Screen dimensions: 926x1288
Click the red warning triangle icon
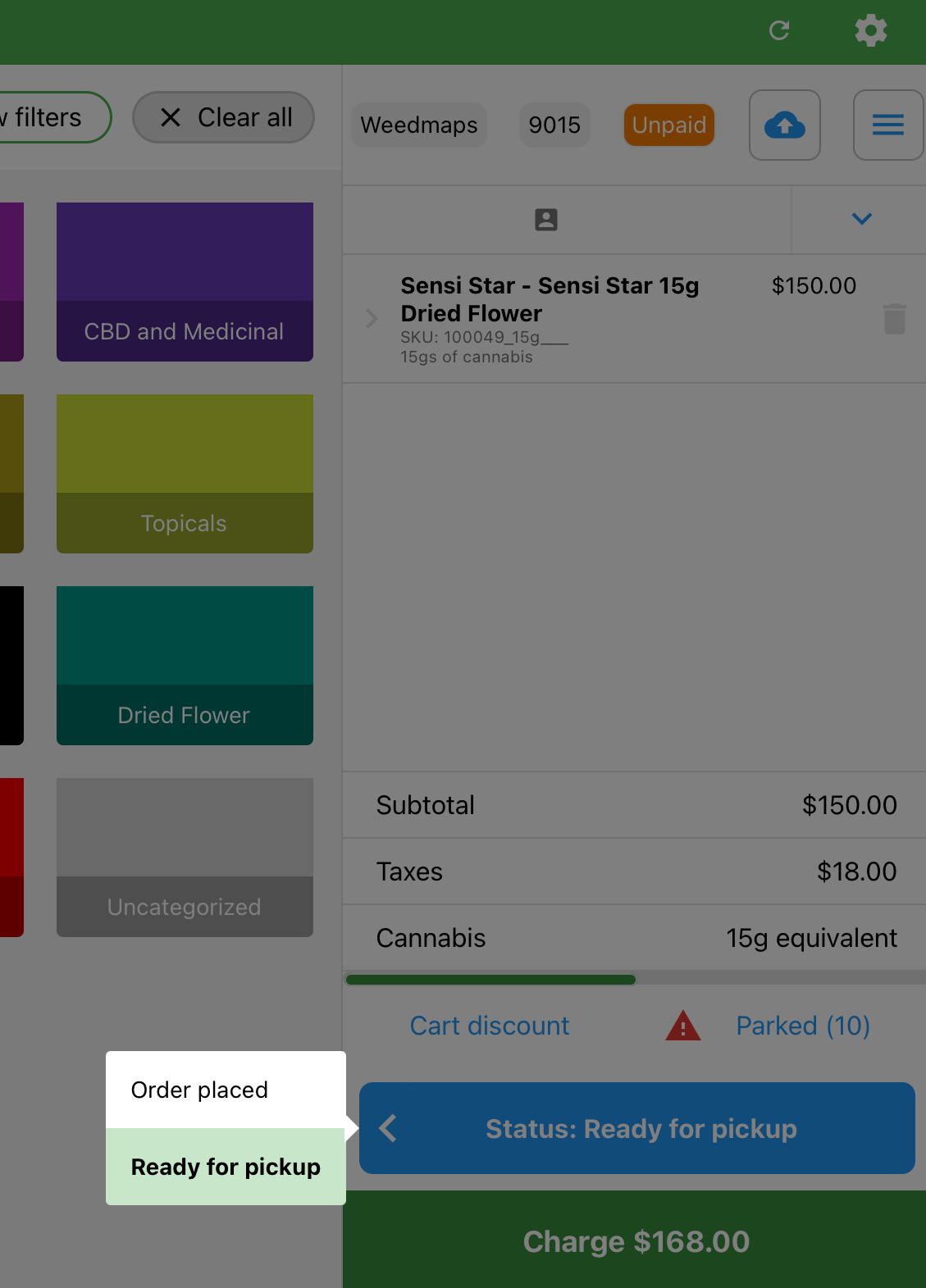[x=682, y=1026]
